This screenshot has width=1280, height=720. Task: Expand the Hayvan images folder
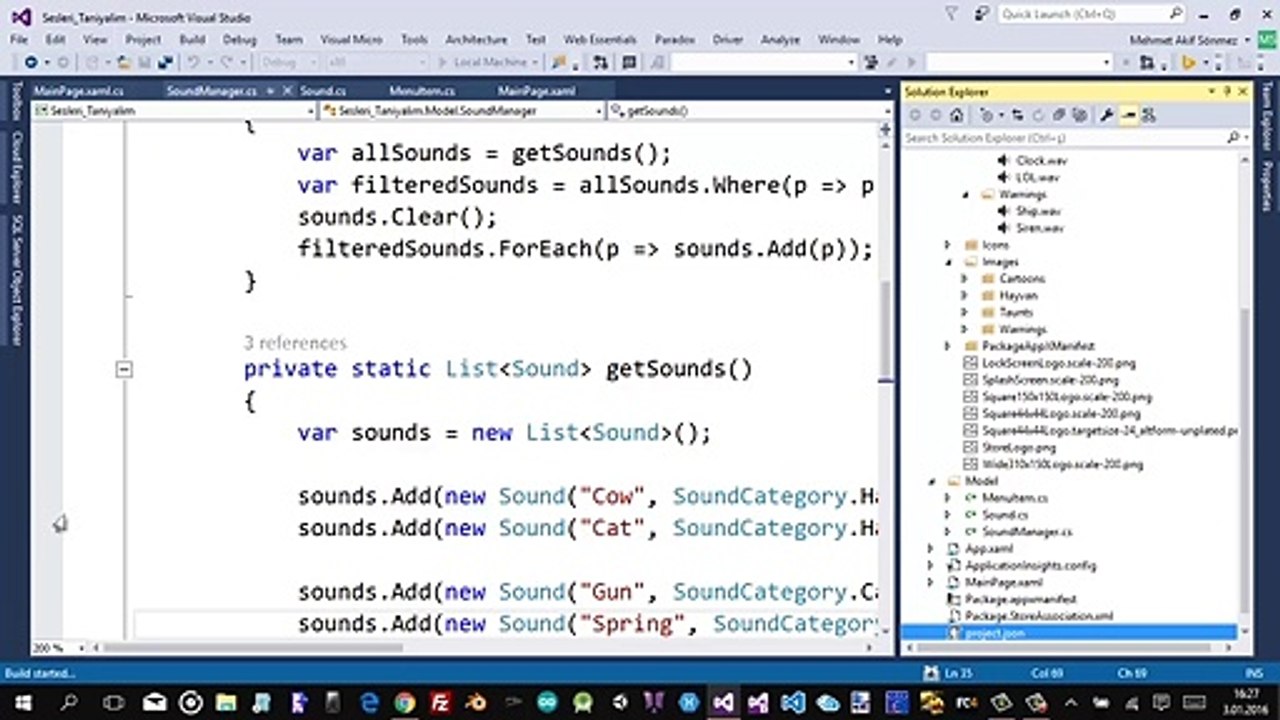(965, 296)
